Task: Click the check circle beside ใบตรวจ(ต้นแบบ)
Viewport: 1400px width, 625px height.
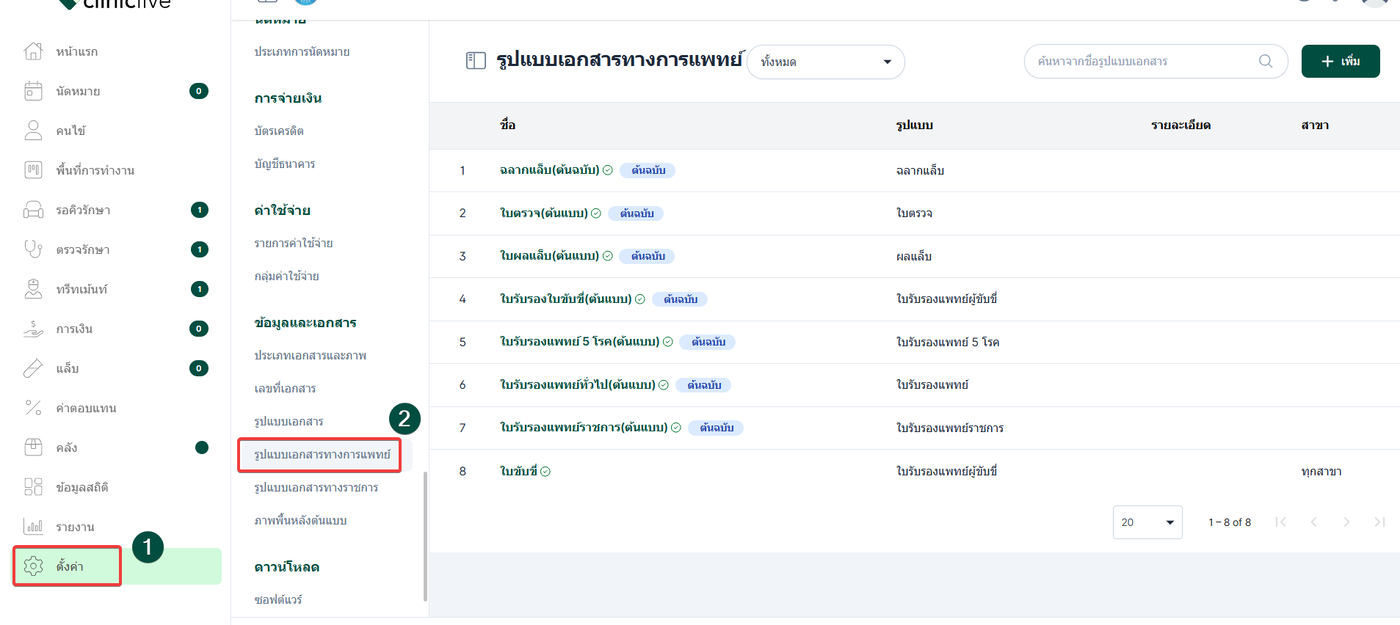Action: pos(596,213)
